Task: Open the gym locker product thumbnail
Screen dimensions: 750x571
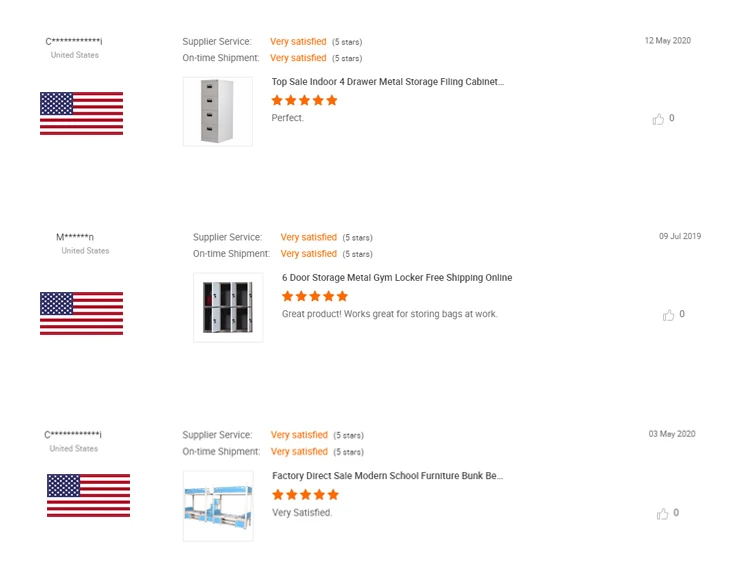Action: (x=228, y=308)
